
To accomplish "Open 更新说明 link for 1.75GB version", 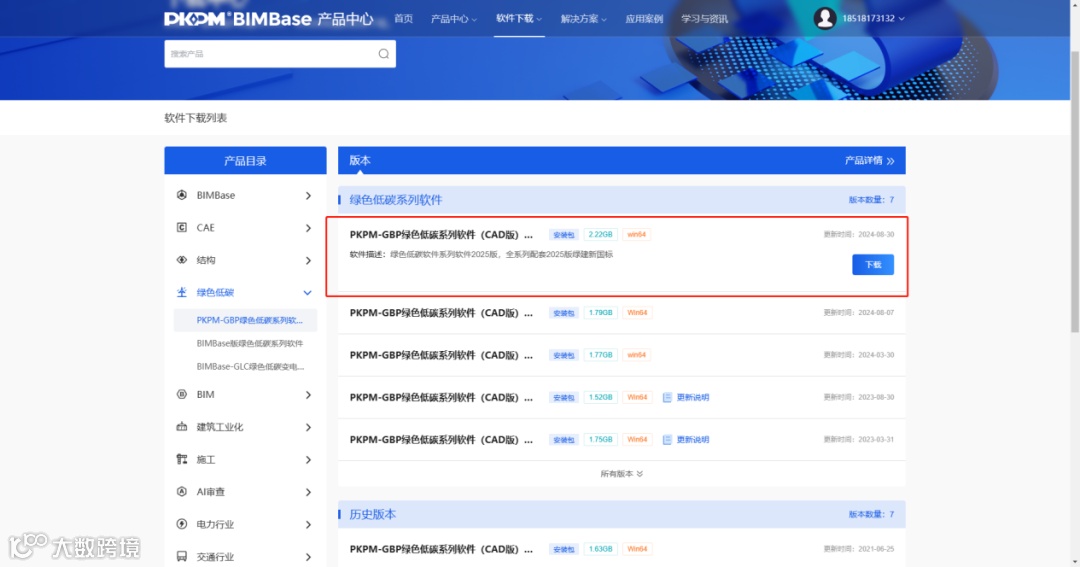I will (x=692, y=440).
